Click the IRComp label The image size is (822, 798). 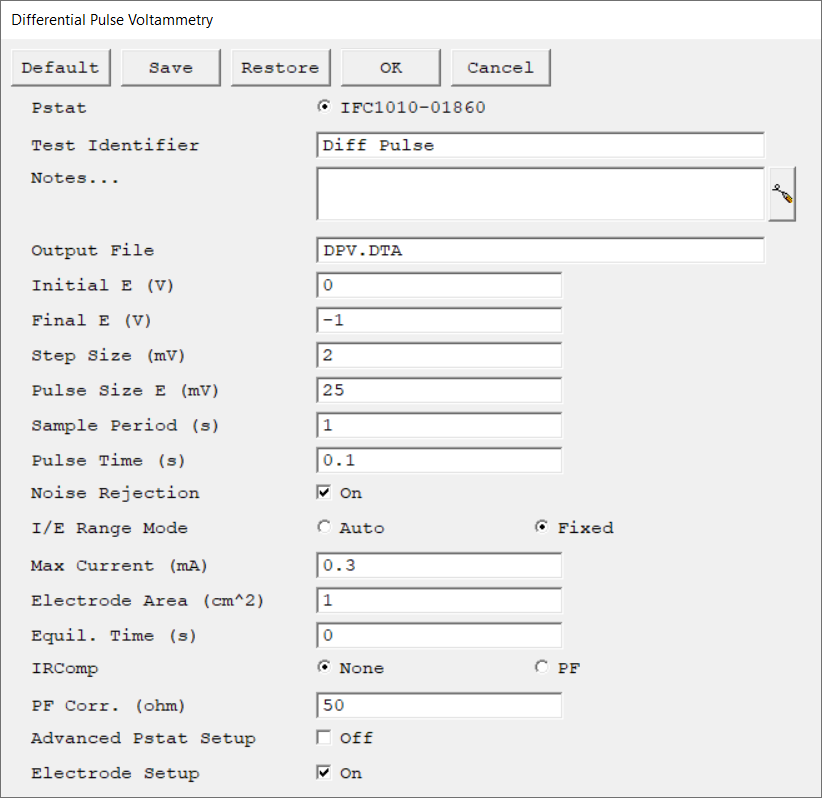(64, 668)
